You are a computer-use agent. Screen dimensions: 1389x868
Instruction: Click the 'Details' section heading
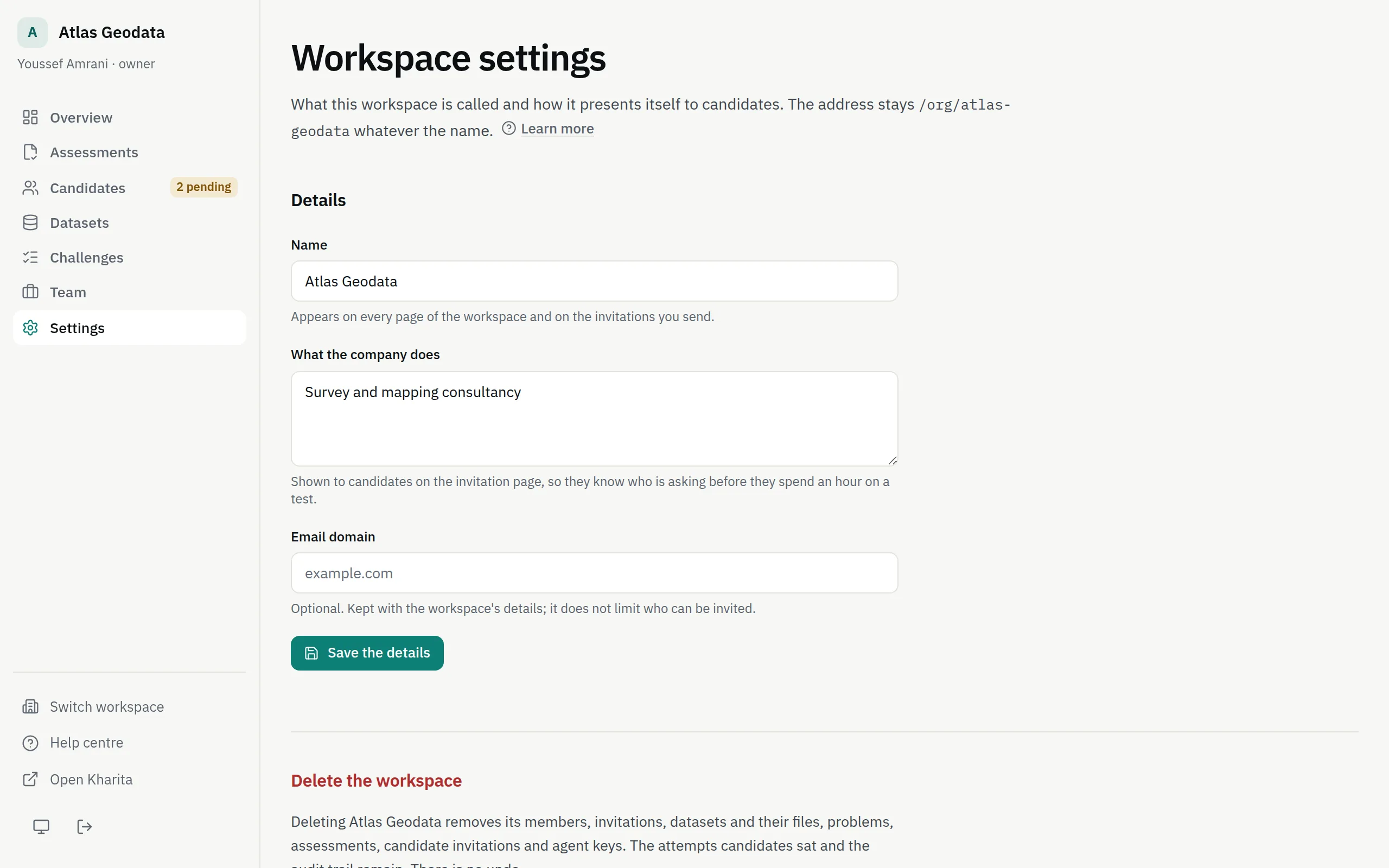tap(318, 200)
